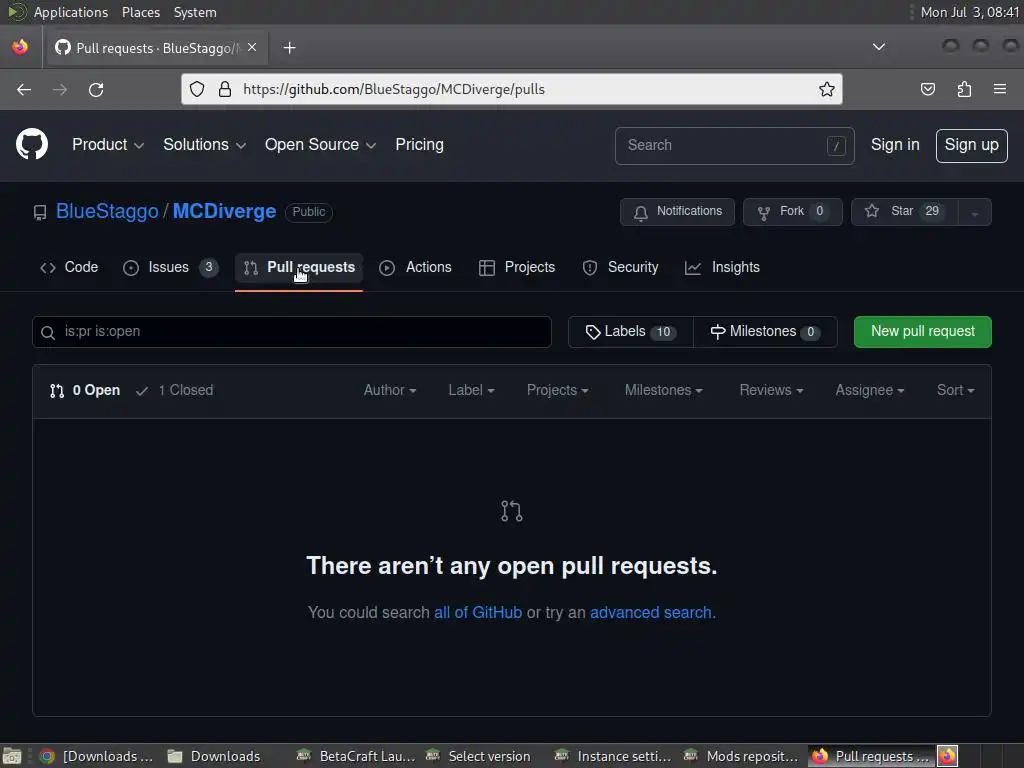Follow the advanced search link

pos(650,613)
